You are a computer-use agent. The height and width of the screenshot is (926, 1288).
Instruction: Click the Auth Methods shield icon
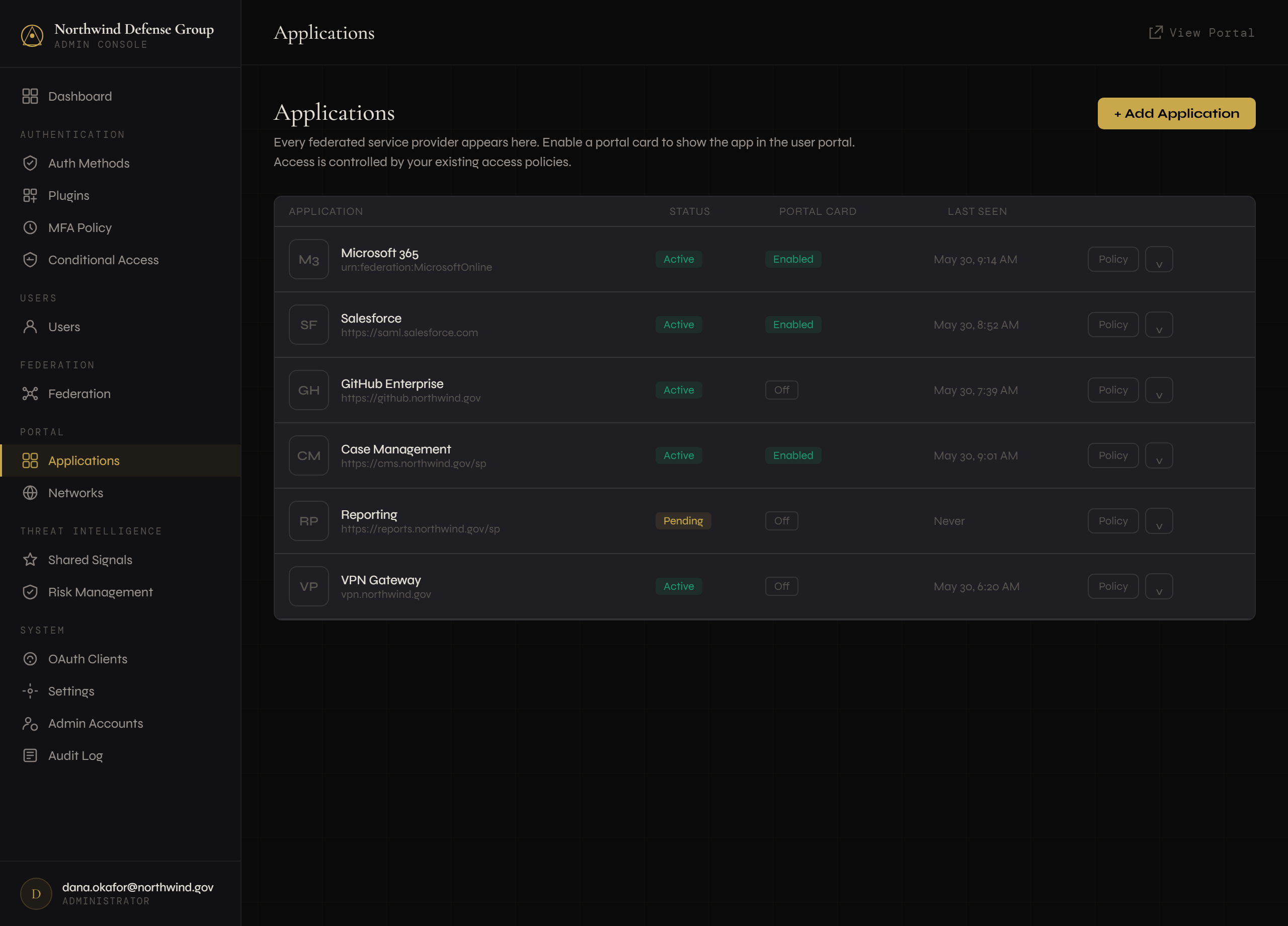click(30, 163)
